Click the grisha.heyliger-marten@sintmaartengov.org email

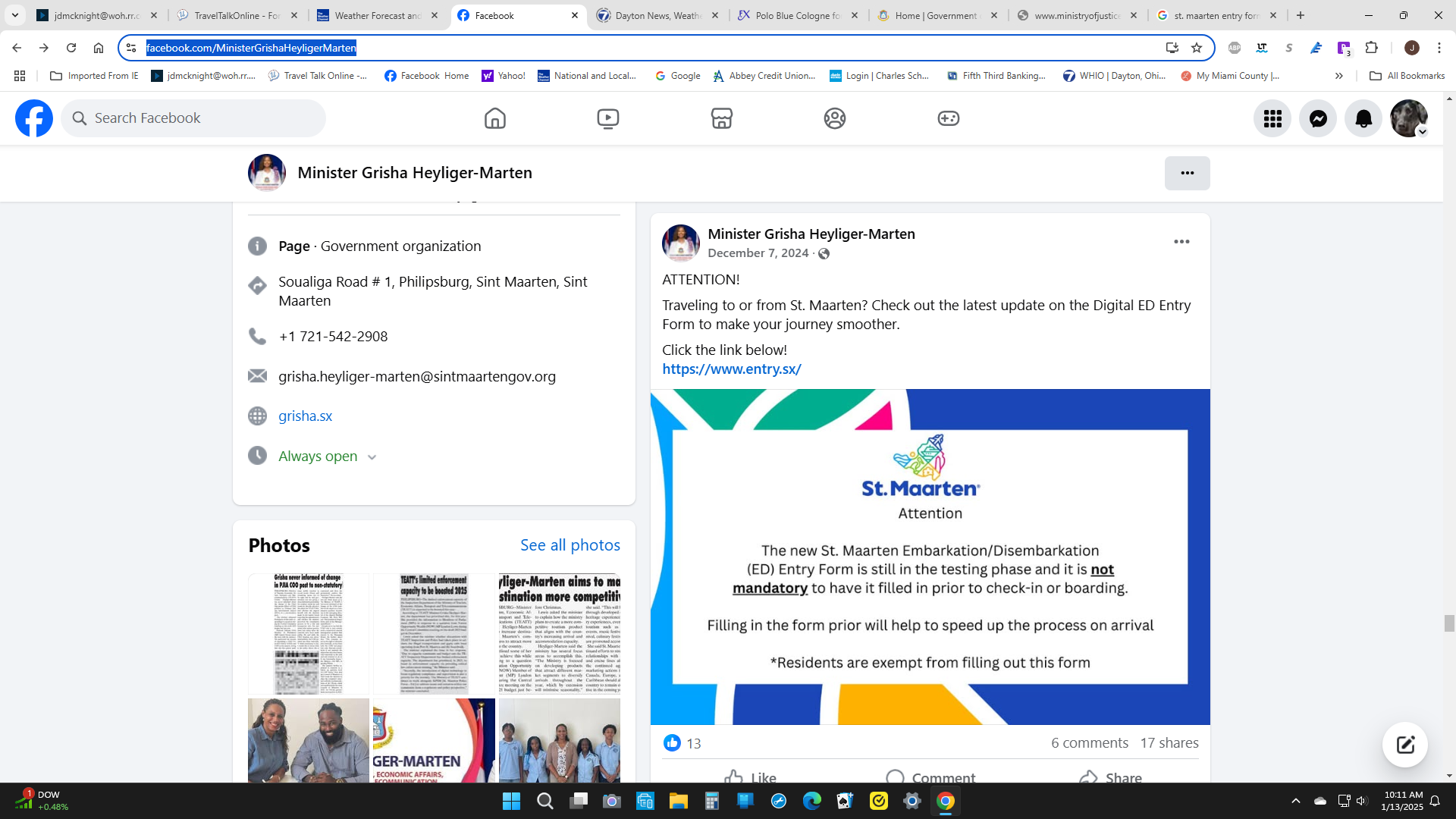417,377
